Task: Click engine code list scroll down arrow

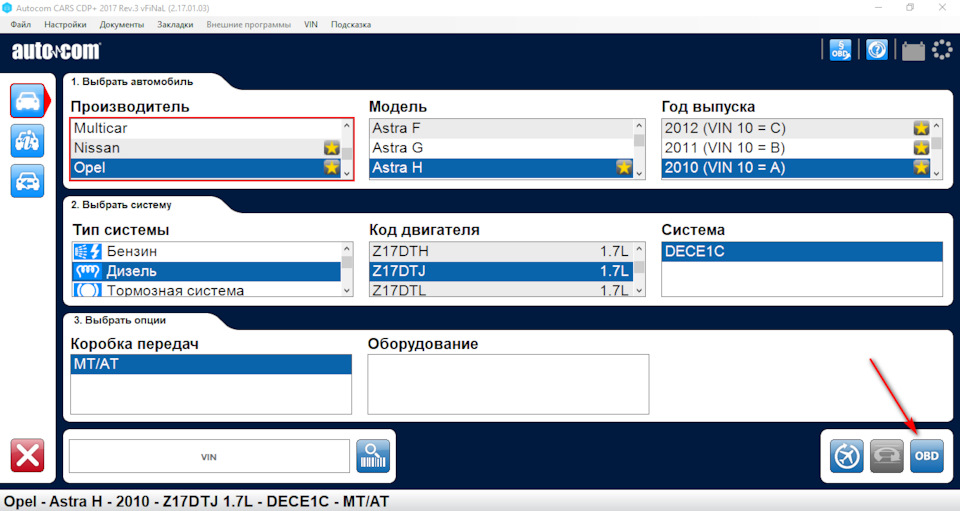Action: 639,291
